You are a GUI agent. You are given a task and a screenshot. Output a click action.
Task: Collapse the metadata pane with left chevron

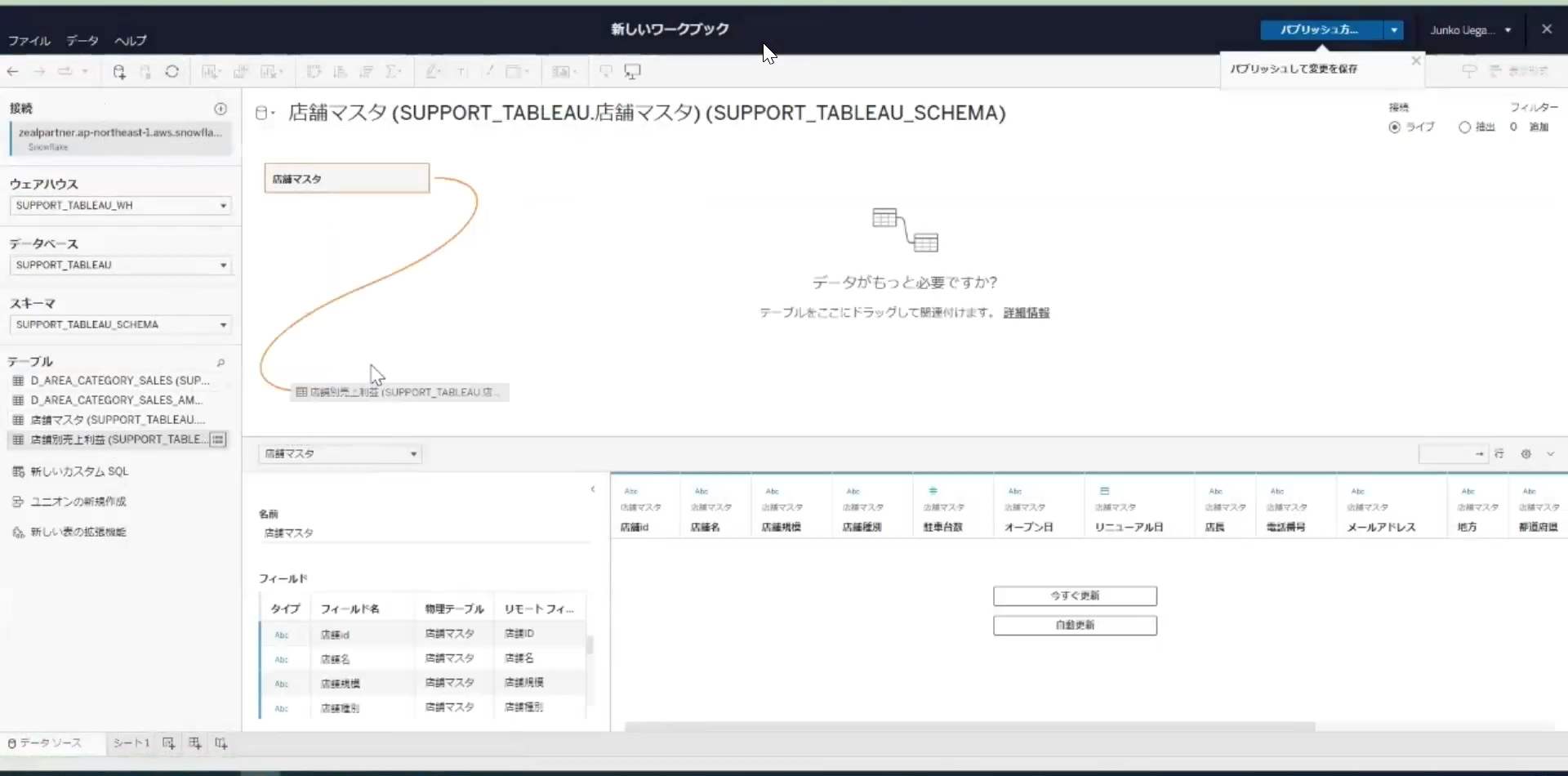(x=593, y=489)
